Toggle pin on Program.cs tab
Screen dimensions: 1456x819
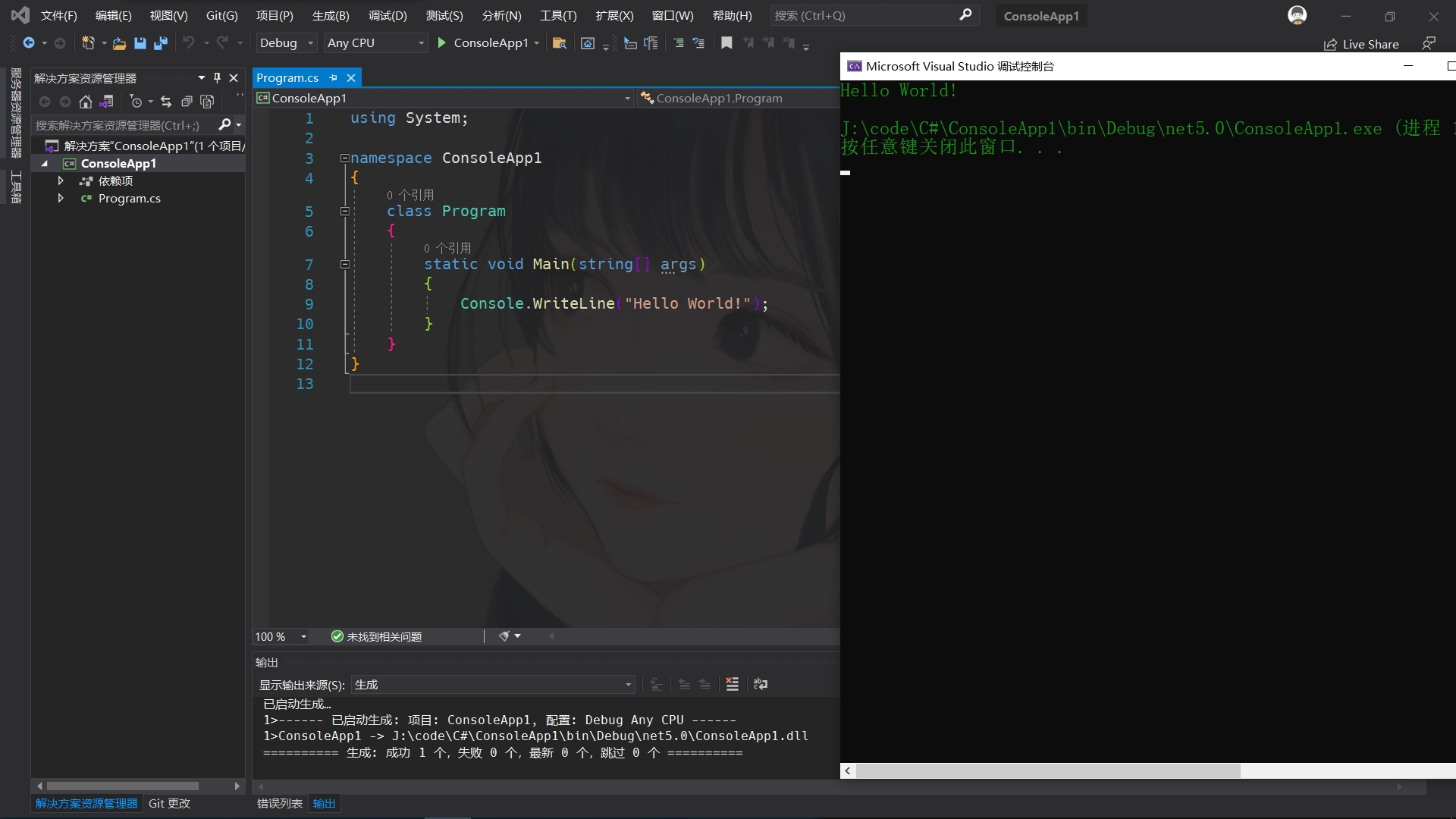tap(333, 78)
